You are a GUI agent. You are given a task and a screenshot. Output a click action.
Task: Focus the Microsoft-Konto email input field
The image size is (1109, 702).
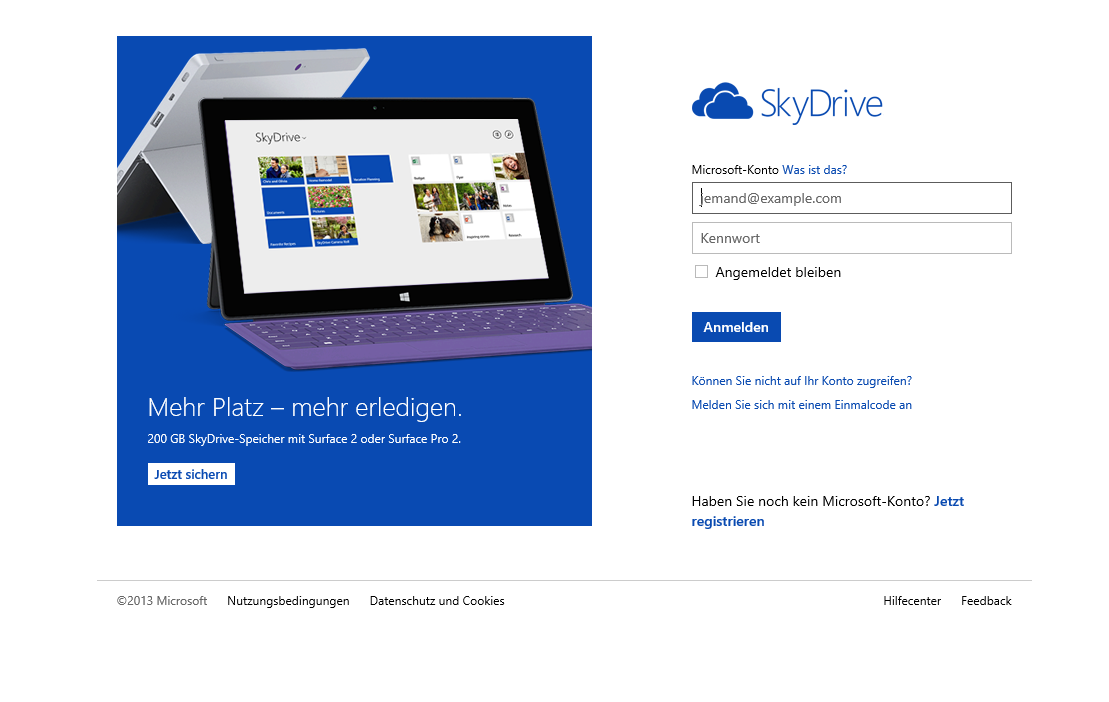[x=852, y=198]
